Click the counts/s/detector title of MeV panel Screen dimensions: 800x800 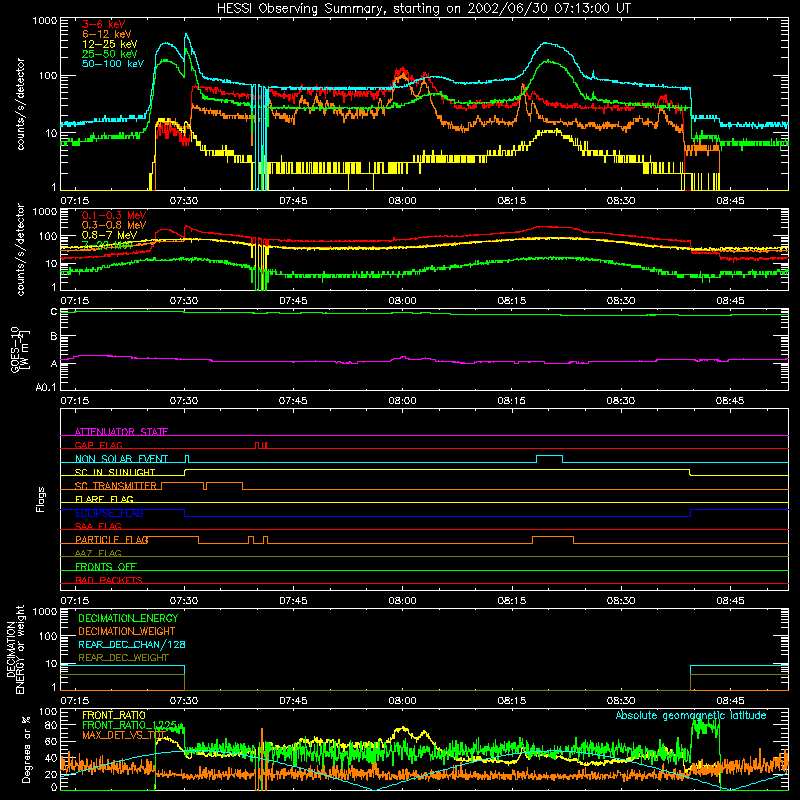tap(20, 250)
